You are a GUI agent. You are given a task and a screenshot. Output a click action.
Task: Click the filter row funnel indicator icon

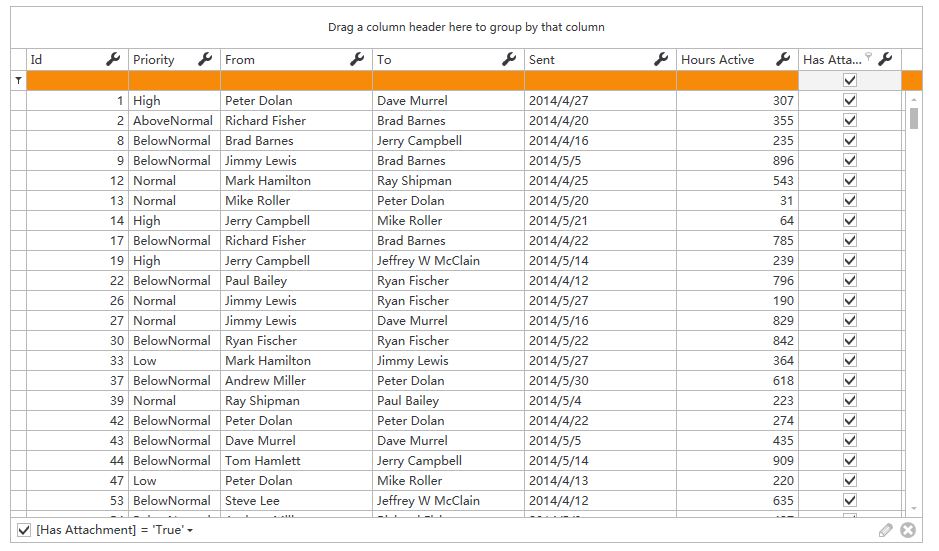click(19, 80)
